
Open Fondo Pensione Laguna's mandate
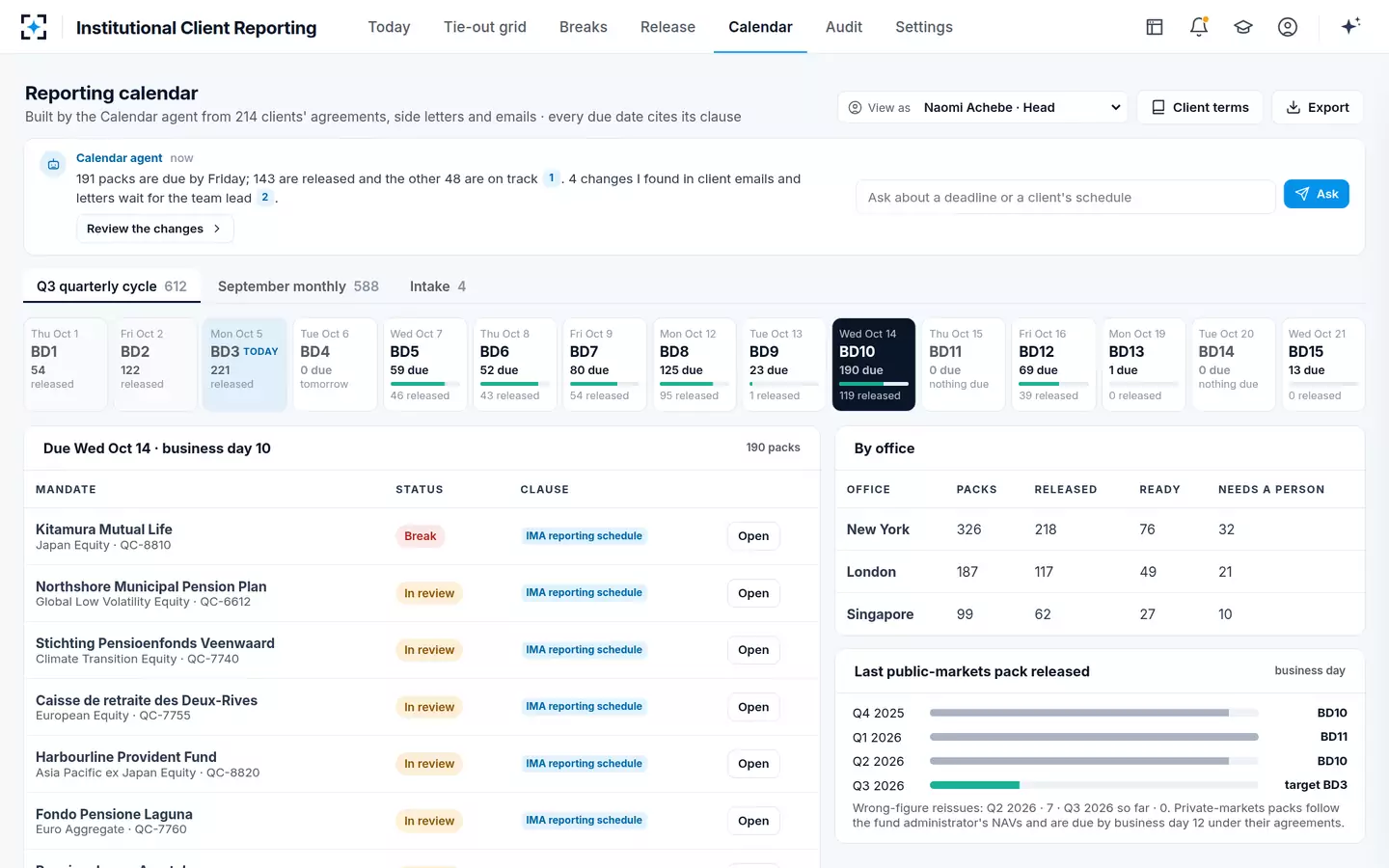pos(753,821)
